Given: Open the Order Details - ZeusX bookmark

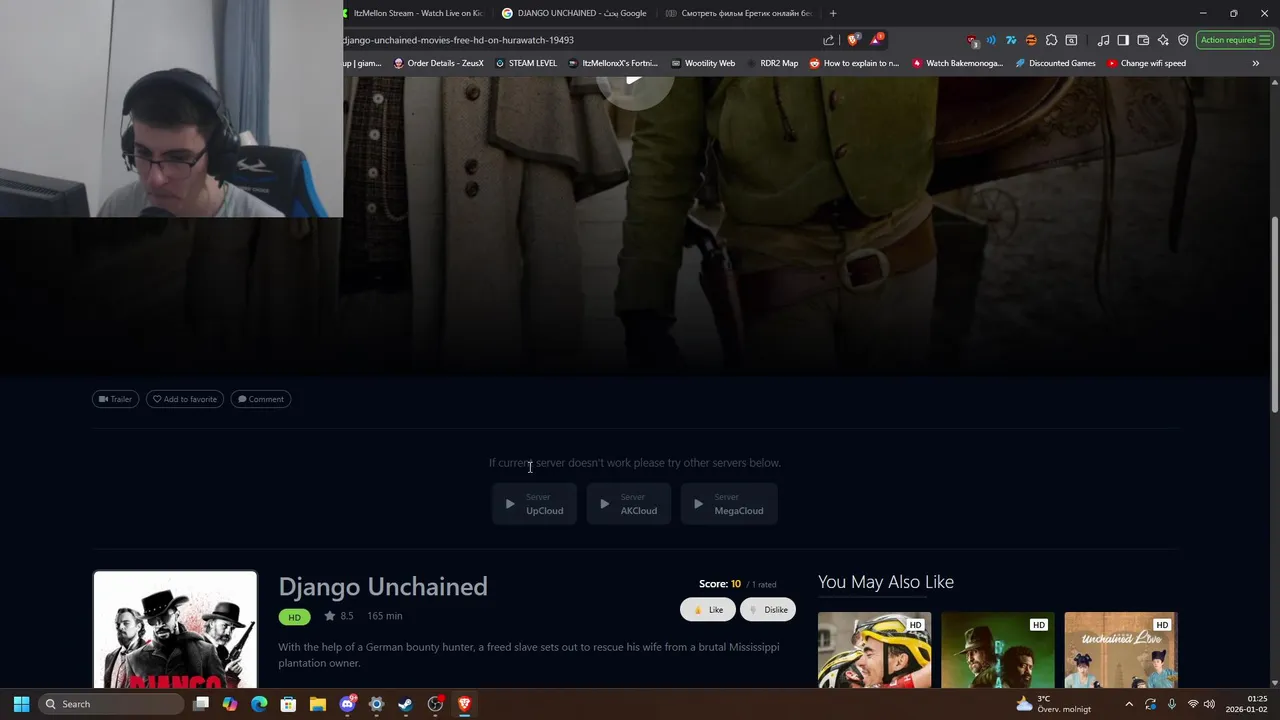Looking at the screenshot, I should pyautogui.click(x=439, y=63).
